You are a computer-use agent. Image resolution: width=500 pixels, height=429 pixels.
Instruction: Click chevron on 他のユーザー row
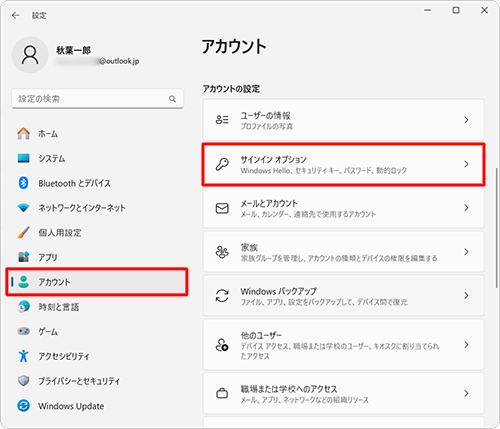pyautogui.click(x=466, y=345)
